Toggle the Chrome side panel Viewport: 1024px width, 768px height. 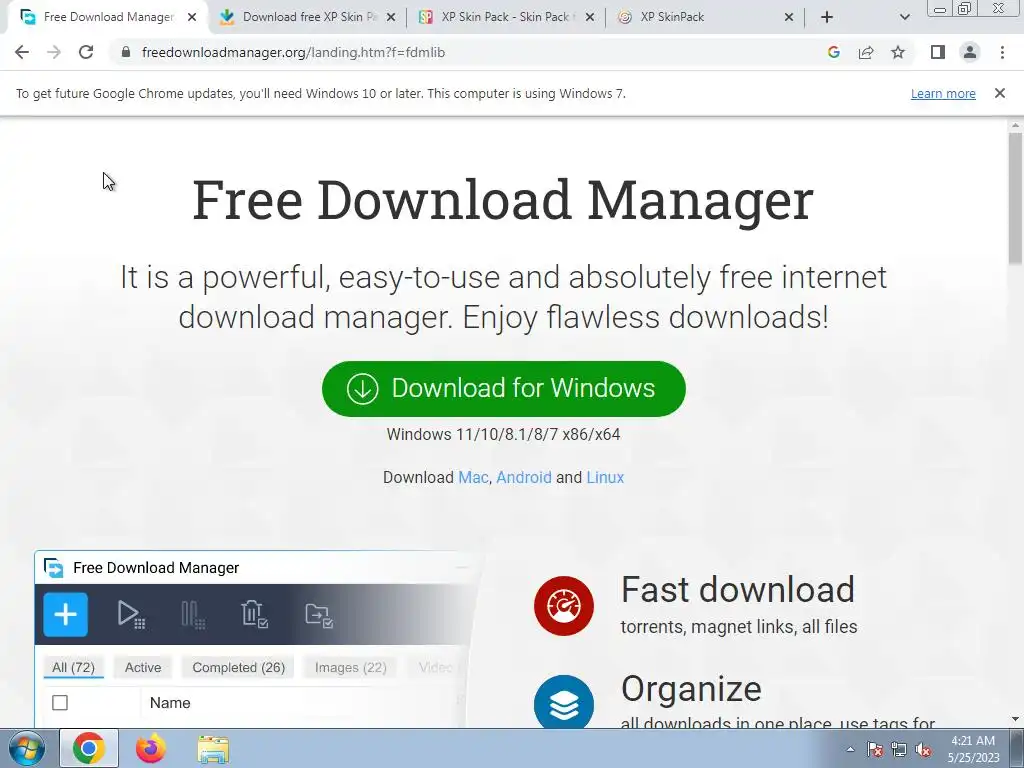(938, 52)
